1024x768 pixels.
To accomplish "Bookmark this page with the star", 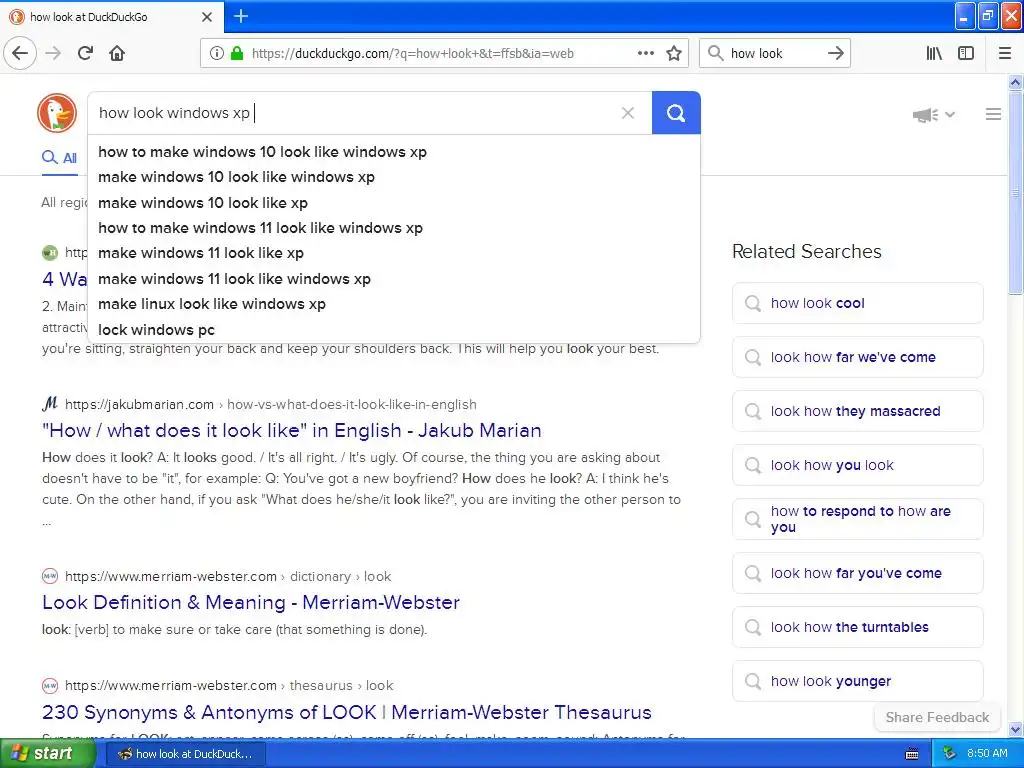I will pyautogui.click(x=674, y=53).
